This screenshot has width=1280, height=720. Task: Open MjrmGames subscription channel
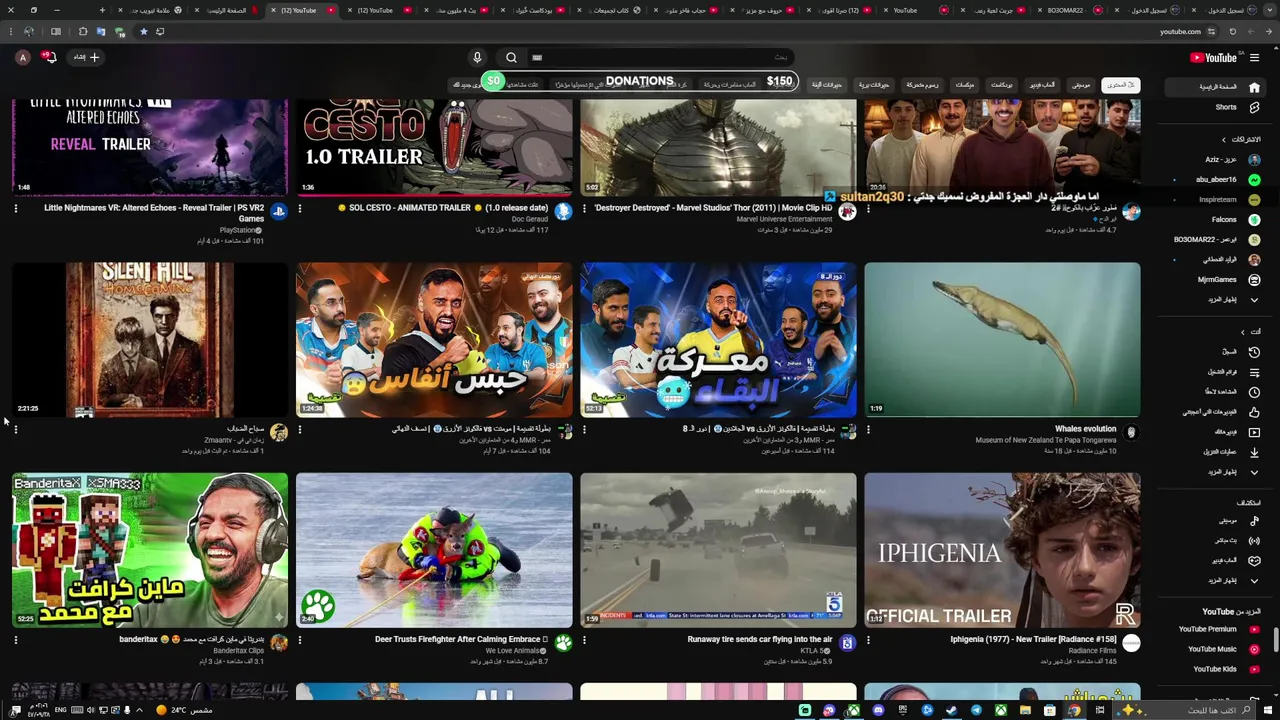click(1217, 280)
